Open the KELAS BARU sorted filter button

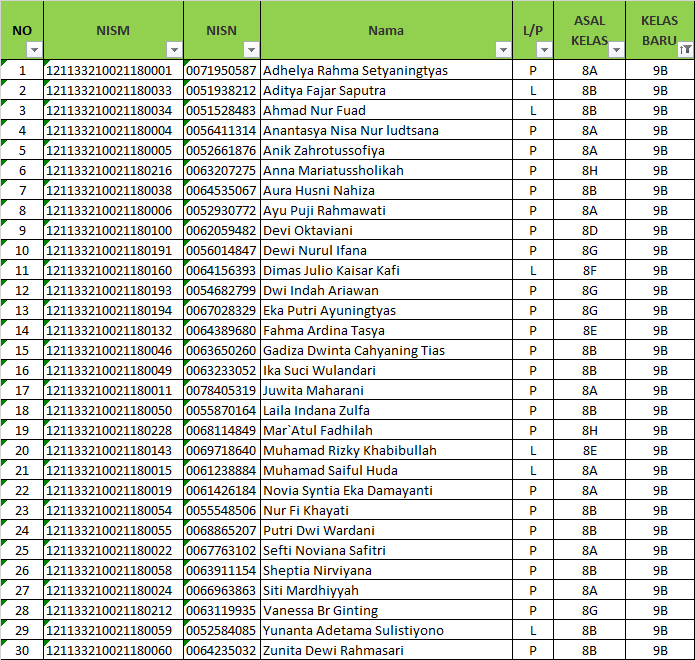[685, 50]
